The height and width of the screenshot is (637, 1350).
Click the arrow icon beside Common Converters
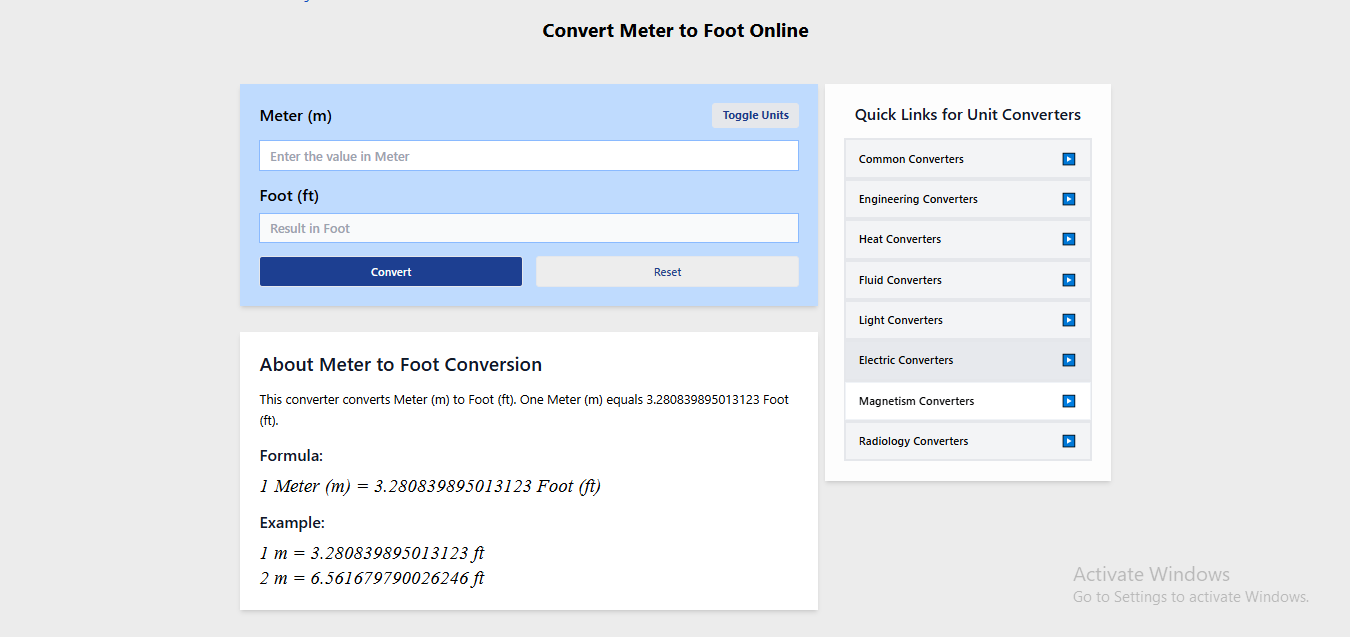[x=1069, y=158]
